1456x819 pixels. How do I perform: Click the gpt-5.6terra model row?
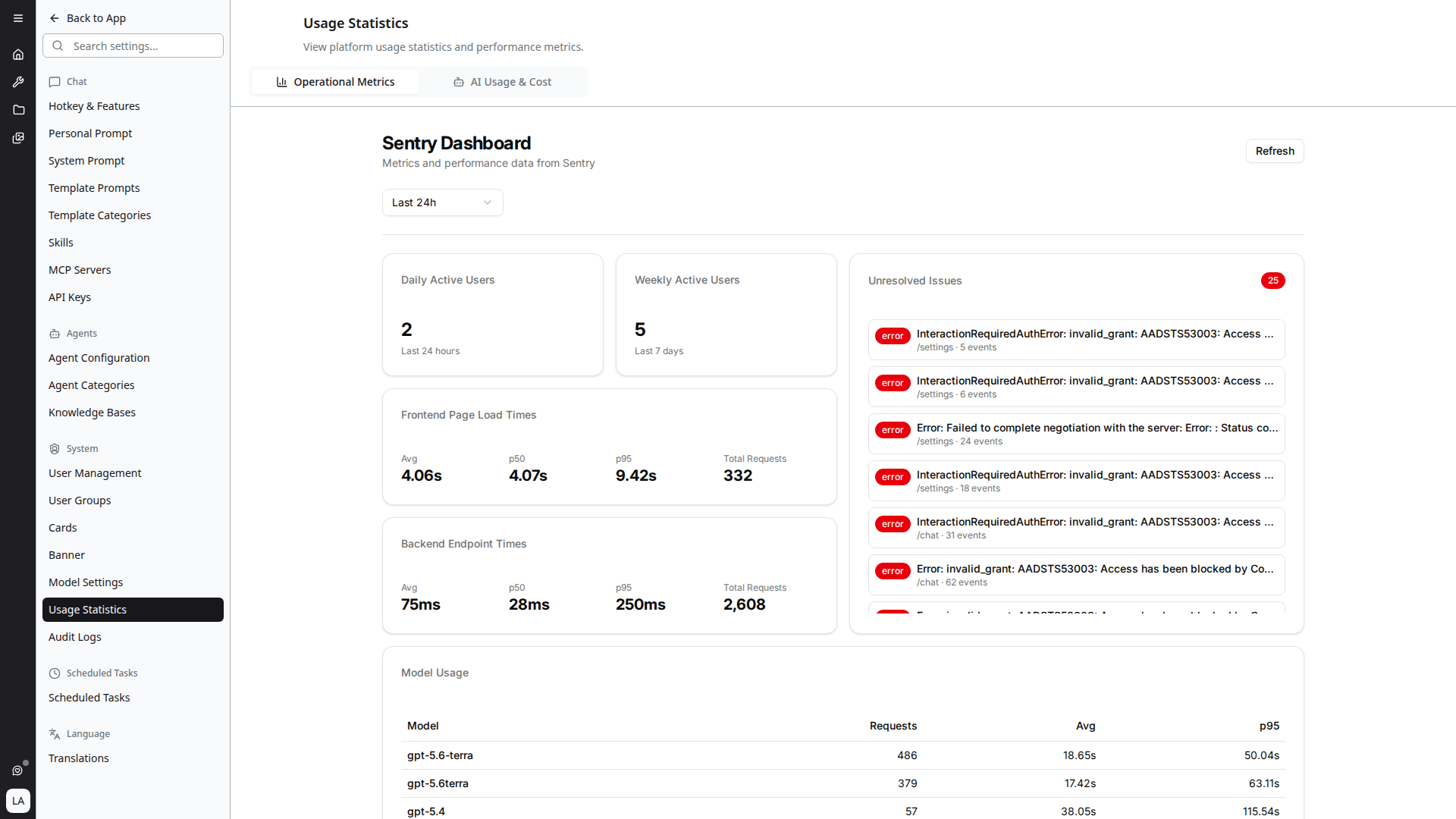(843, 783)
